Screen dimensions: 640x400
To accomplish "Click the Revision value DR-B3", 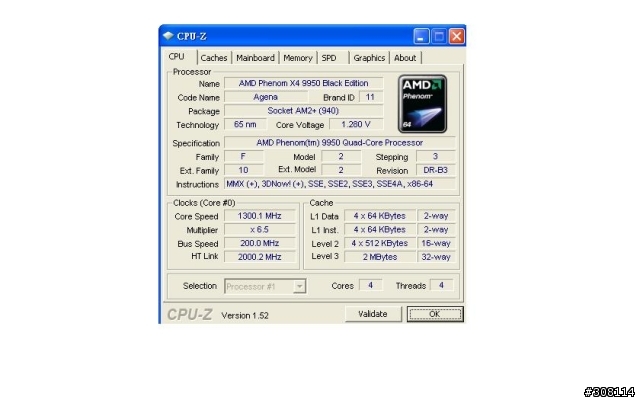I will coord(436,170).
